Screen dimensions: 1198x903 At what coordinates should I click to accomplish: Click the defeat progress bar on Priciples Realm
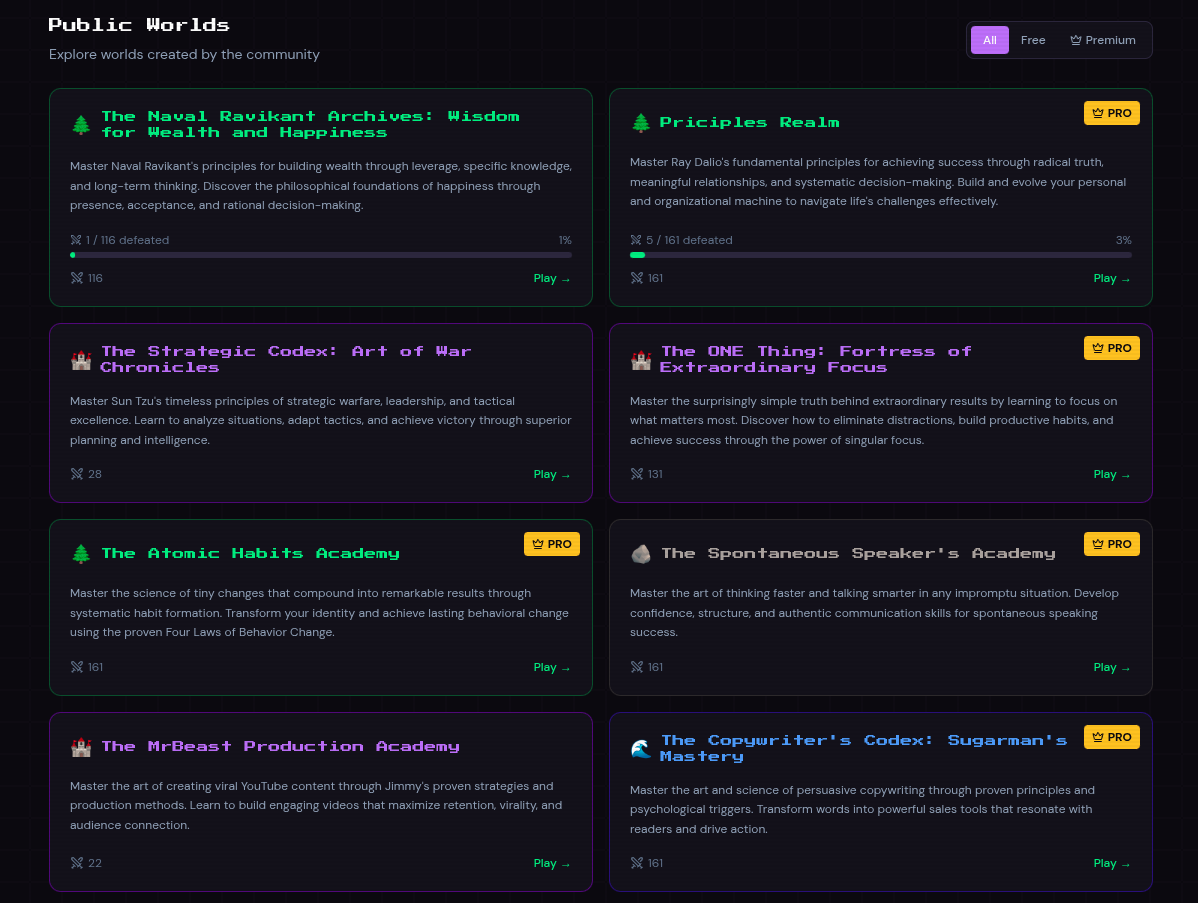881,255
